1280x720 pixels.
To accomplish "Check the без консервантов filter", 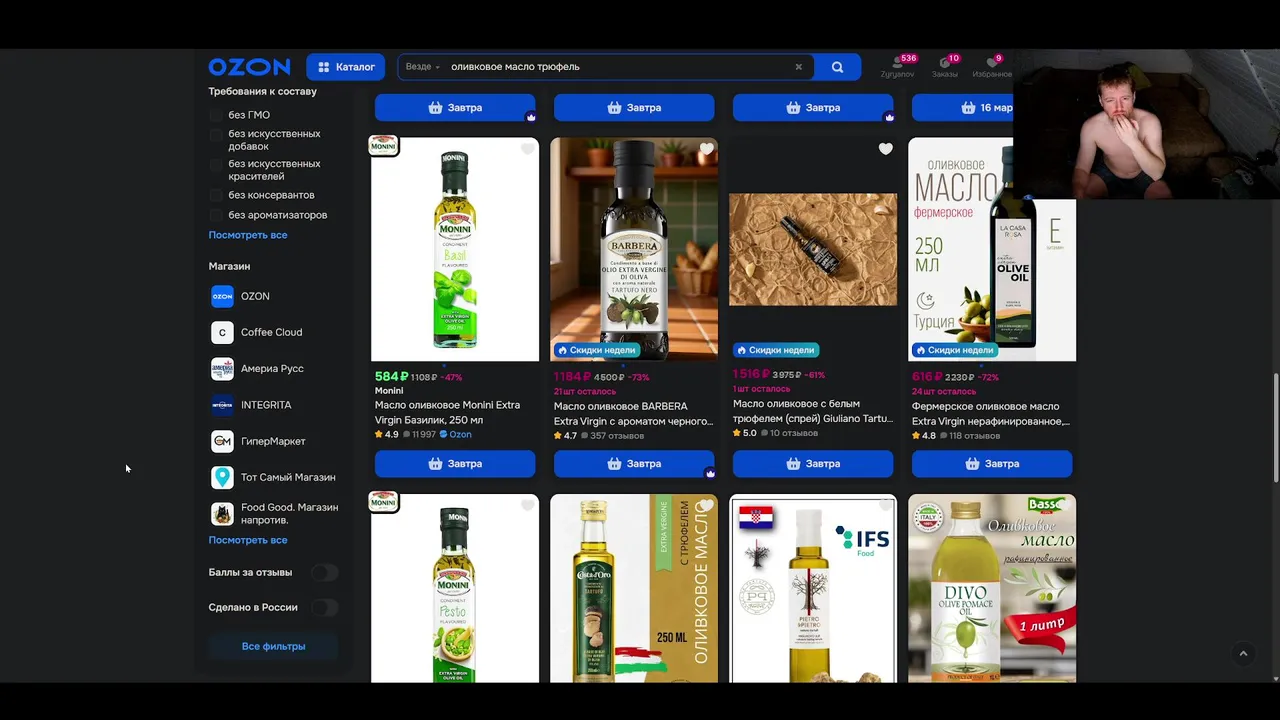I will (x=216, y=195).
